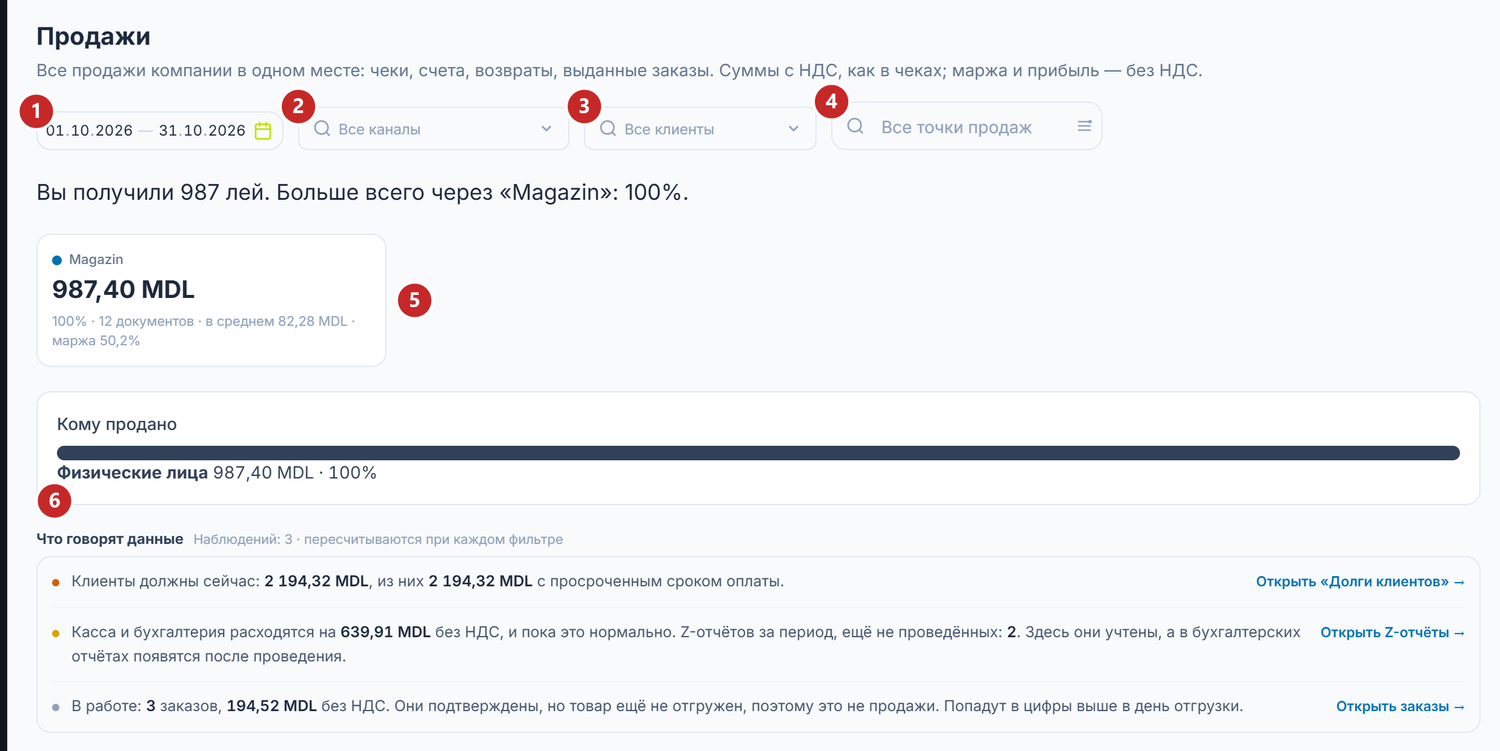Open the filter lines icon in «Все точки продаж»
Screen dimensions: 1500x751
coord(1084,126)
